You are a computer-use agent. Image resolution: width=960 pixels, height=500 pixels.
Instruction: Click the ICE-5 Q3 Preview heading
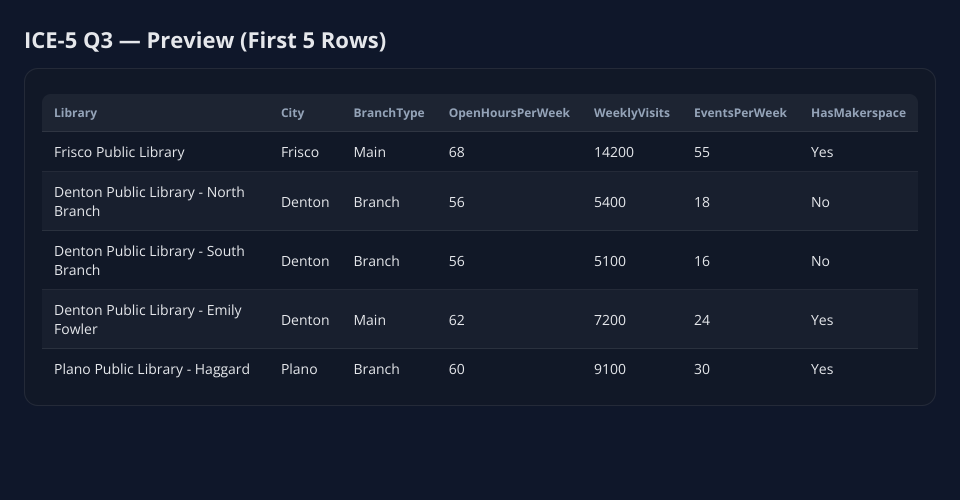(x=205, y=40)
